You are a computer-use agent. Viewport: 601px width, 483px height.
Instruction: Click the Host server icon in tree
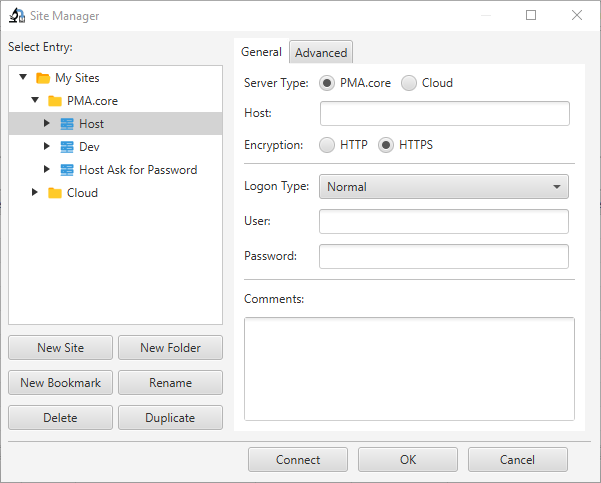coord(67,124)
